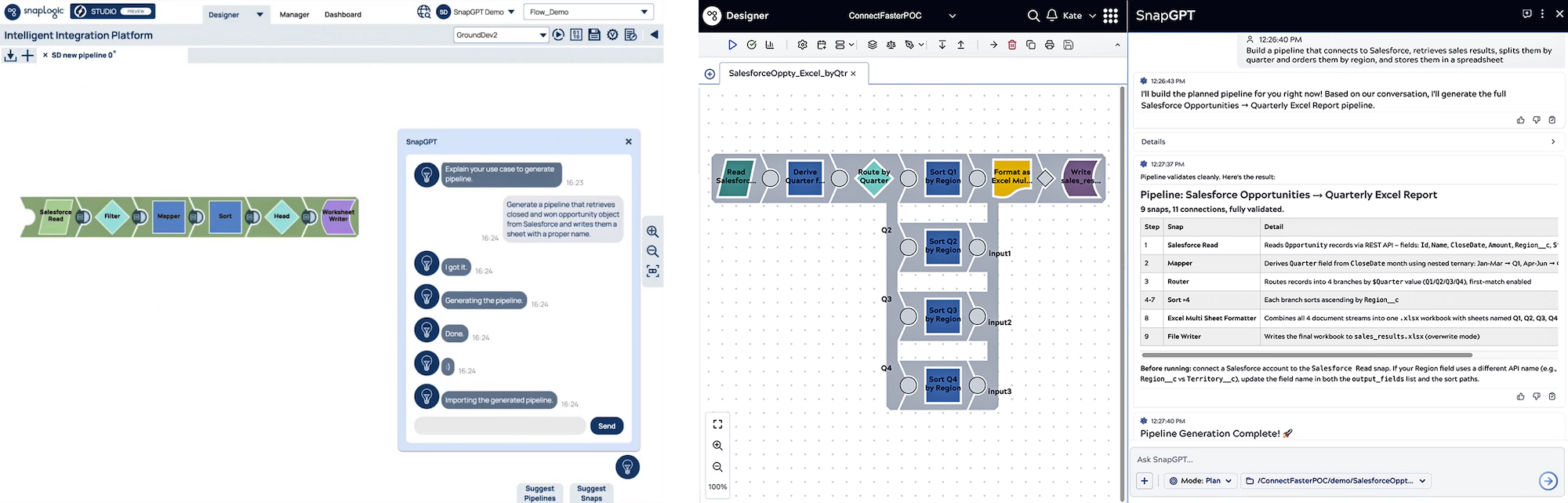Click Suggest Pipelines button
Viewport: 1568px width, 503px height.
pyautogui.click(x=539, y=493)
